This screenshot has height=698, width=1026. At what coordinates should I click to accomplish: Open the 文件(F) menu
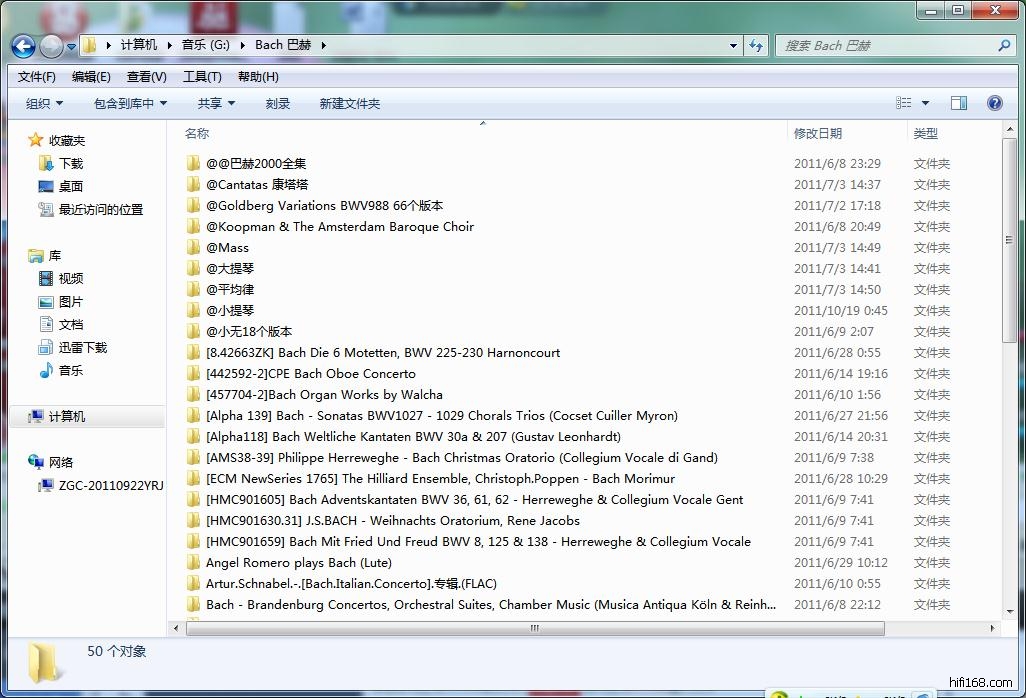coord(37,77)
